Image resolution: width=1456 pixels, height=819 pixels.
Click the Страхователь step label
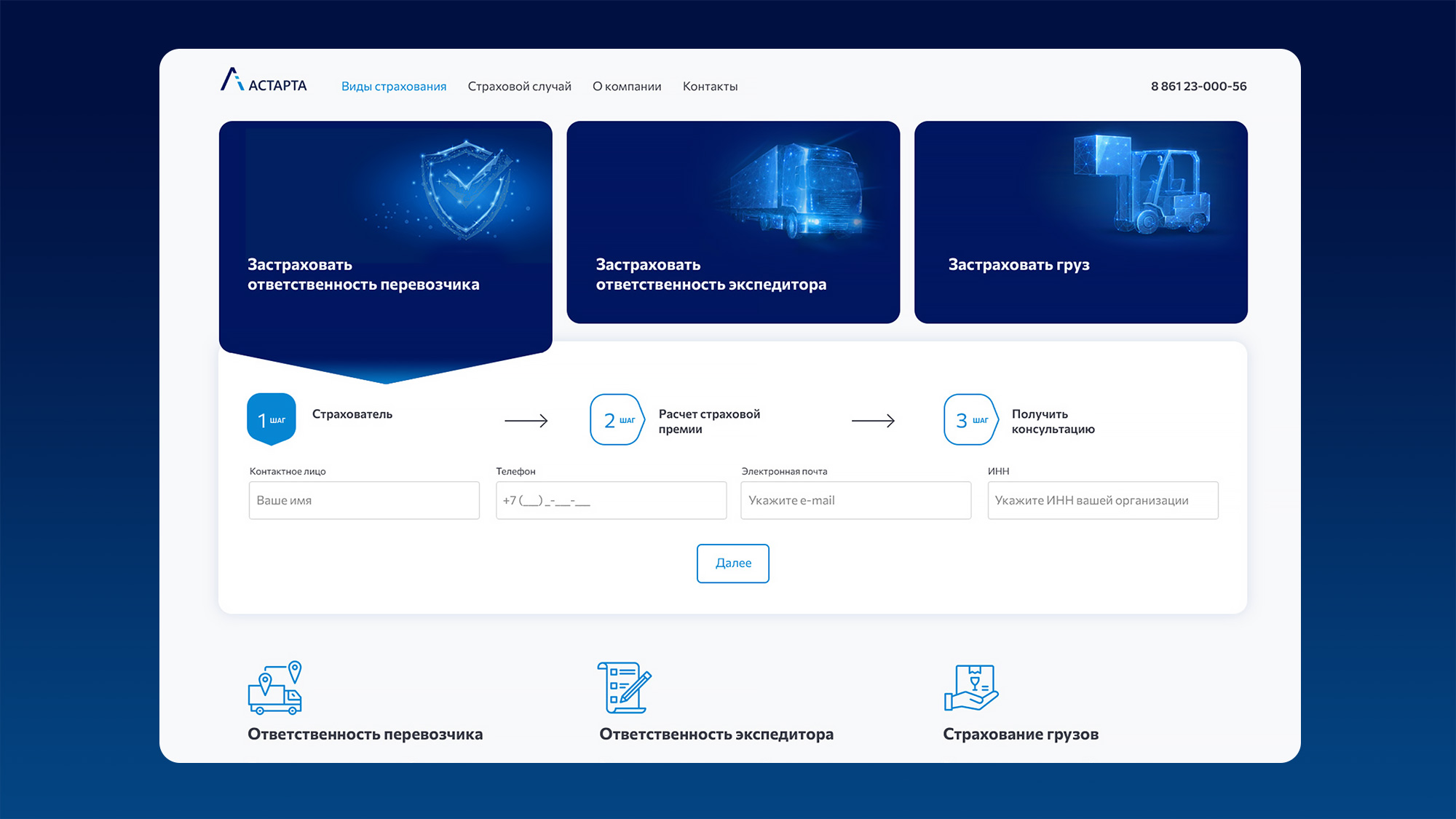[x=352, y=414]
